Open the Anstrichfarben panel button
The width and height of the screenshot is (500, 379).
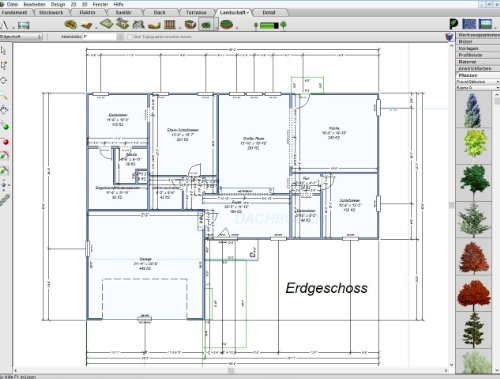[478, 68]
